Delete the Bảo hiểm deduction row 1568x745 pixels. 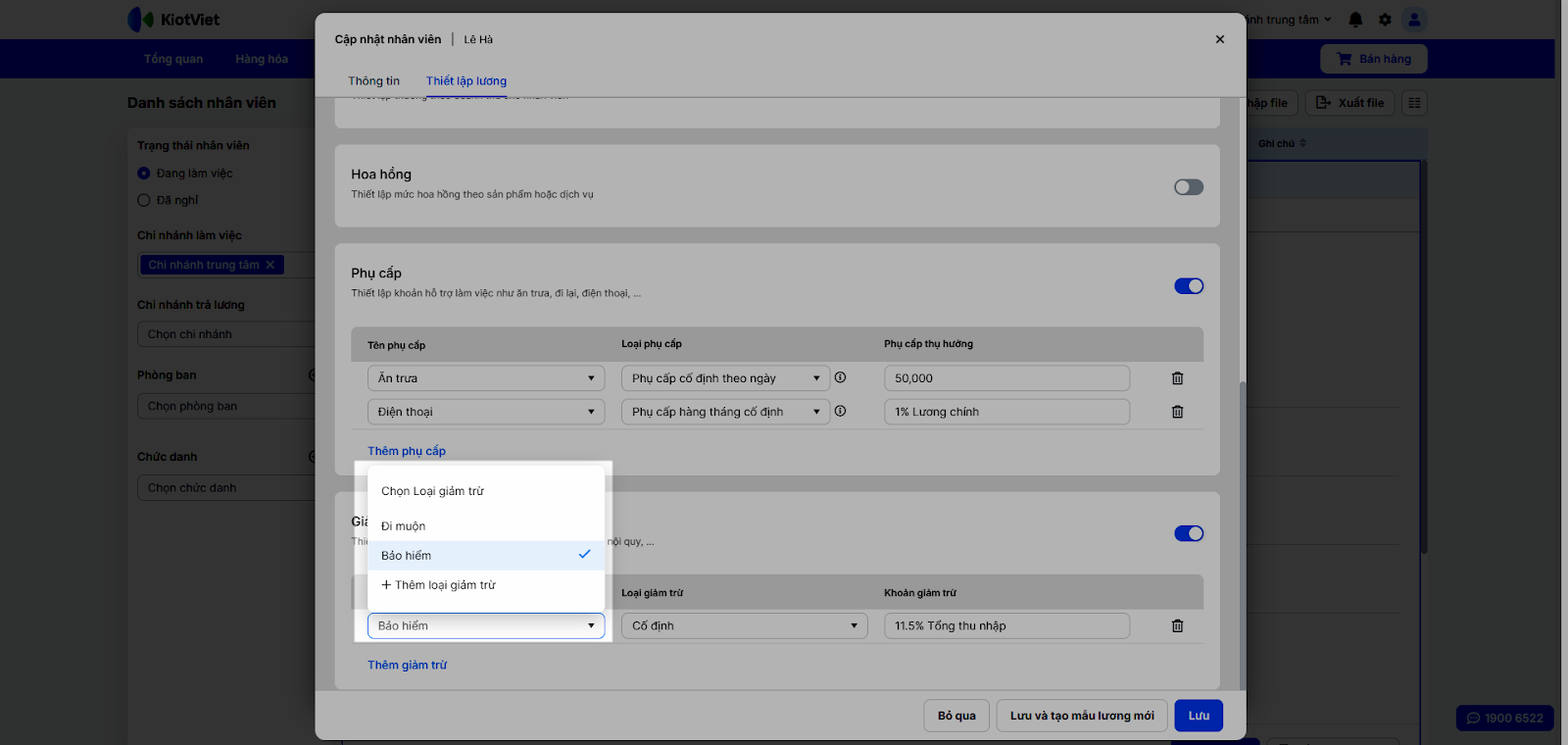point(1177,625)
